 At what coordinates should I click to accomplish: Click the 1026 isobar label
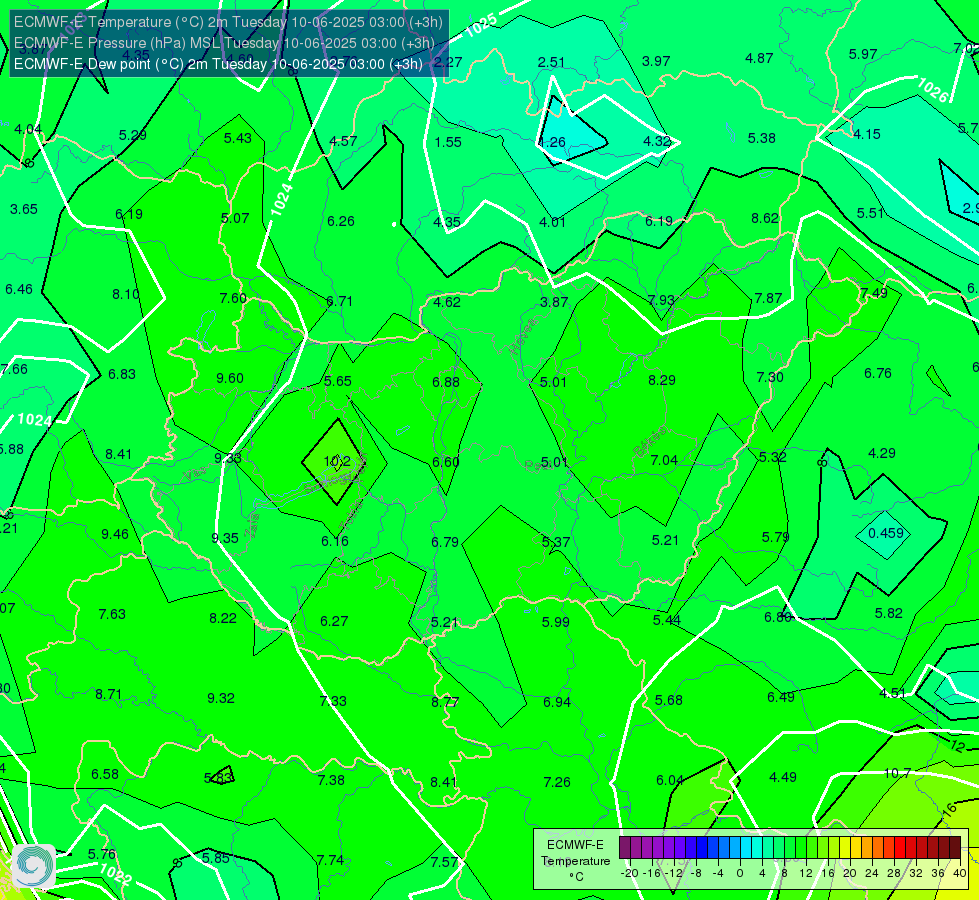pos(933,90)
